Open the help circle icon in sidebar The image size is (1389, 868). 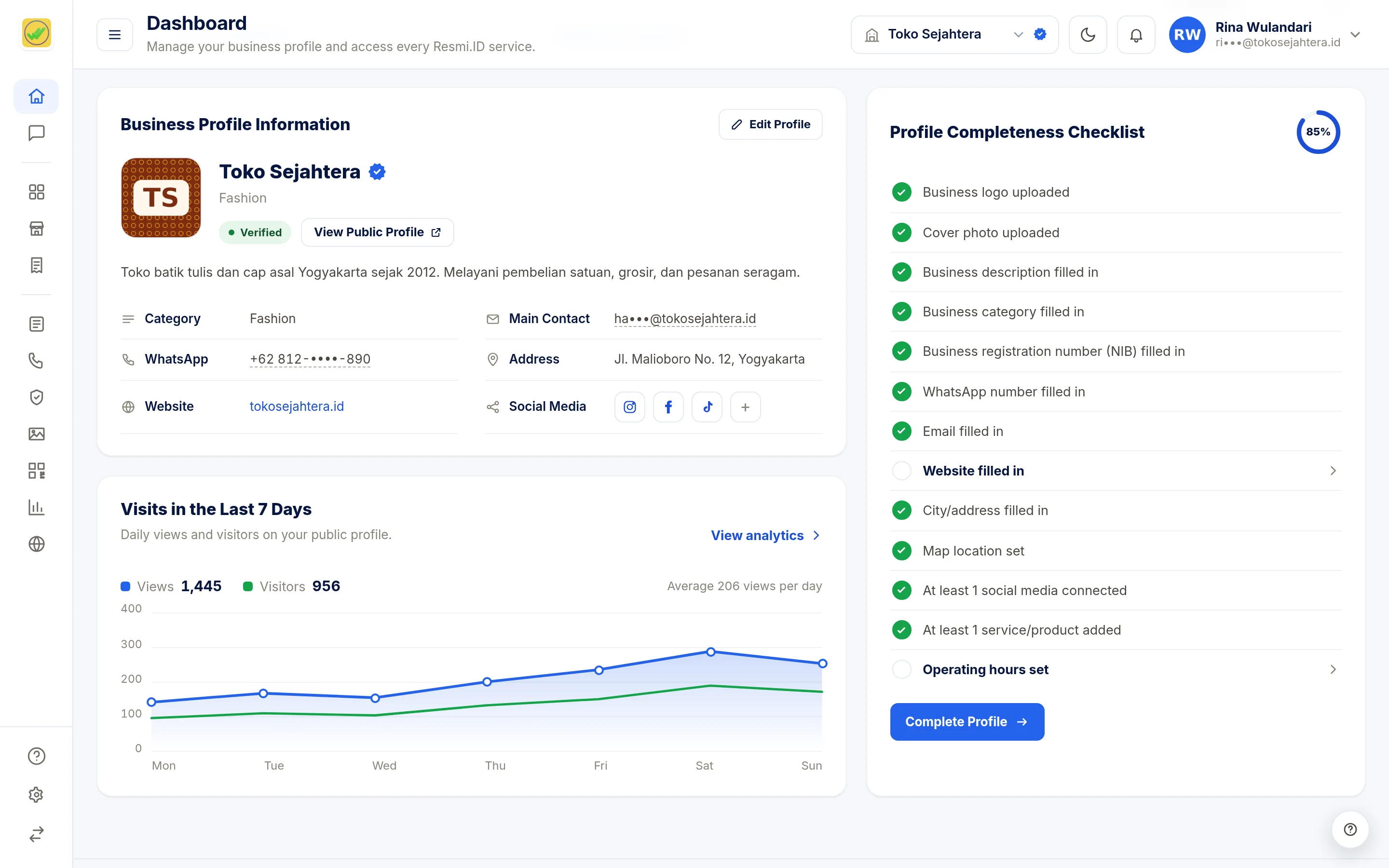pyautogui.click(x=36, y=756)
